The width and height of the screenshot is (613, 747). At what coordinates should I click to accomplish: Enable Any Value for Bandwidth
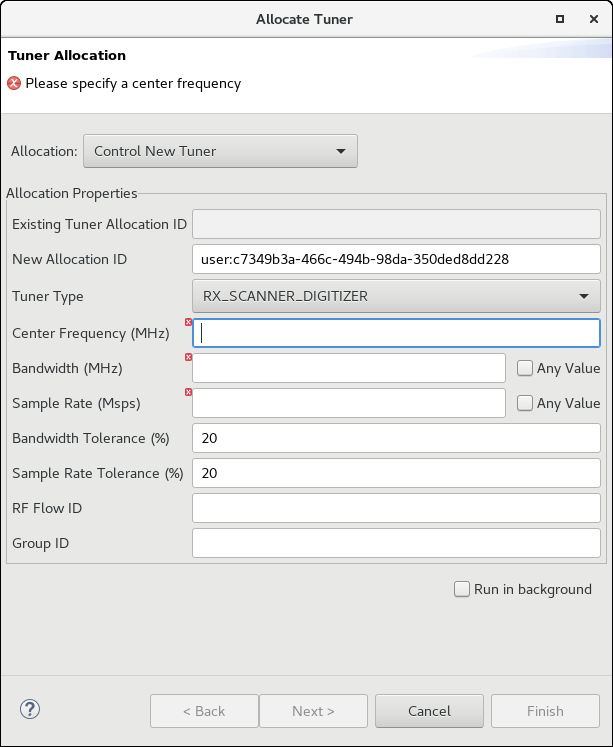525,368
